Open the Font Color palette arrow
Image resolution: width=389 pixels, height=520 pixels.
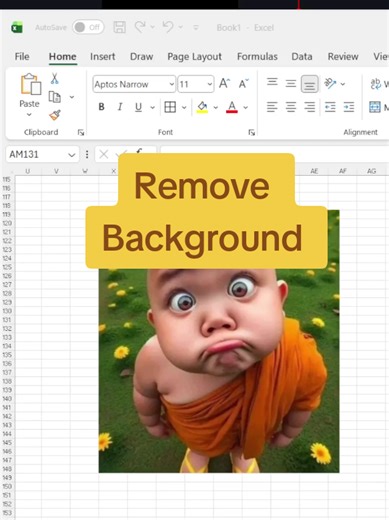[x=246, y=107]
